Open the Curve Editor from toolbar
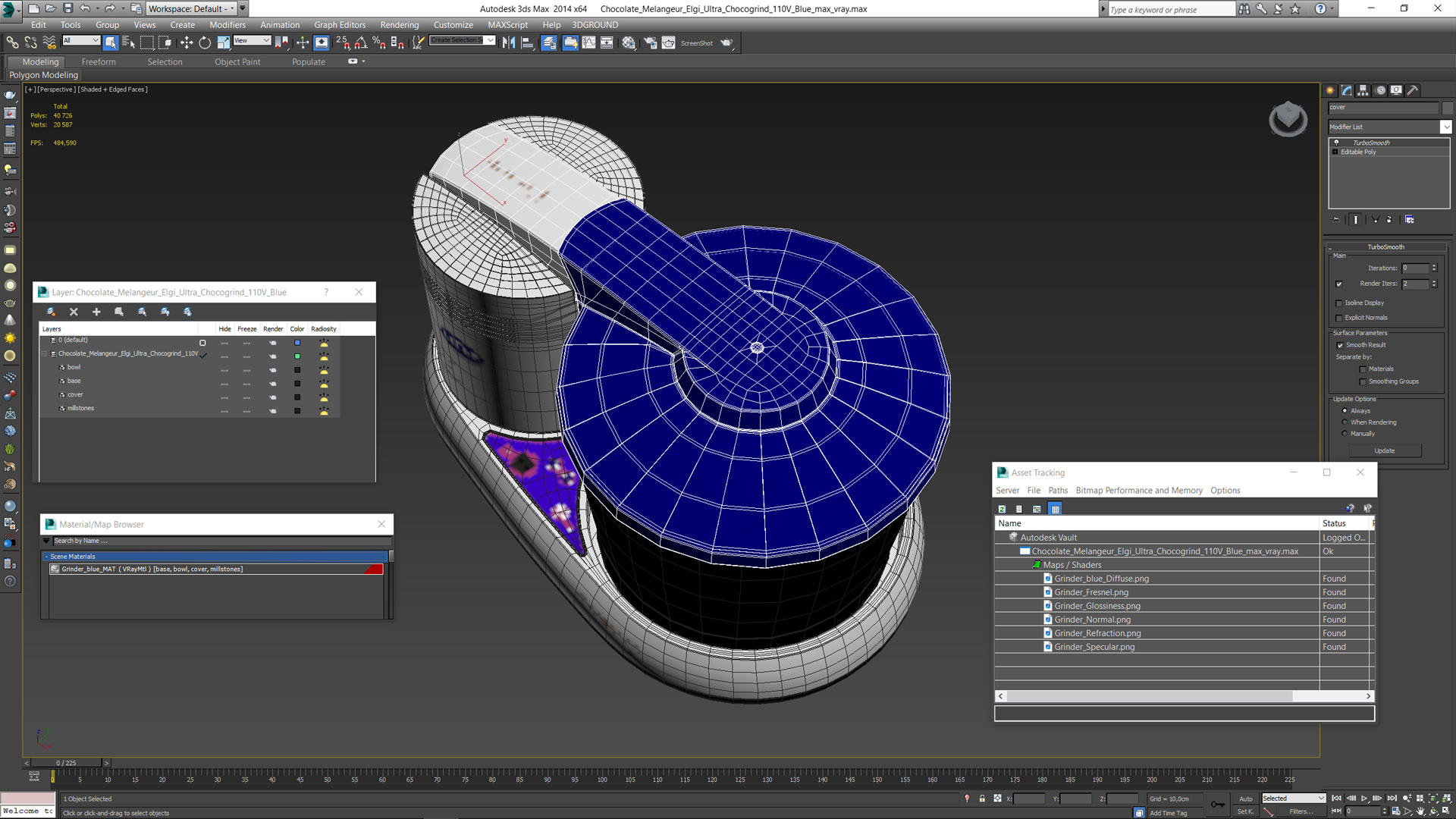The width and height of the screenshot is (1456, 819). [x=588, y=42]
